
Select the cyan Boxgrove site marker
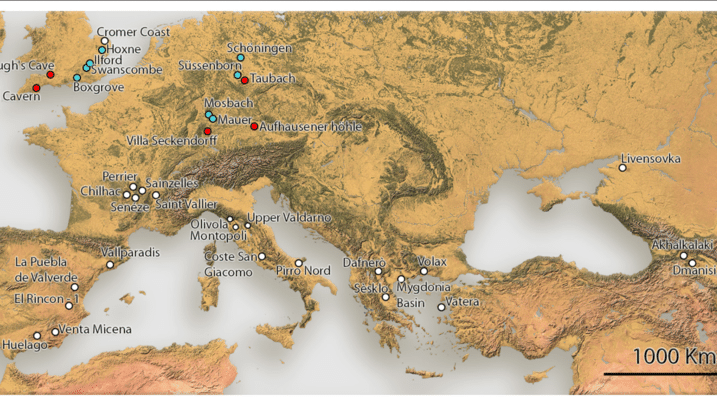pyautogui.click(x=77, y=78)
